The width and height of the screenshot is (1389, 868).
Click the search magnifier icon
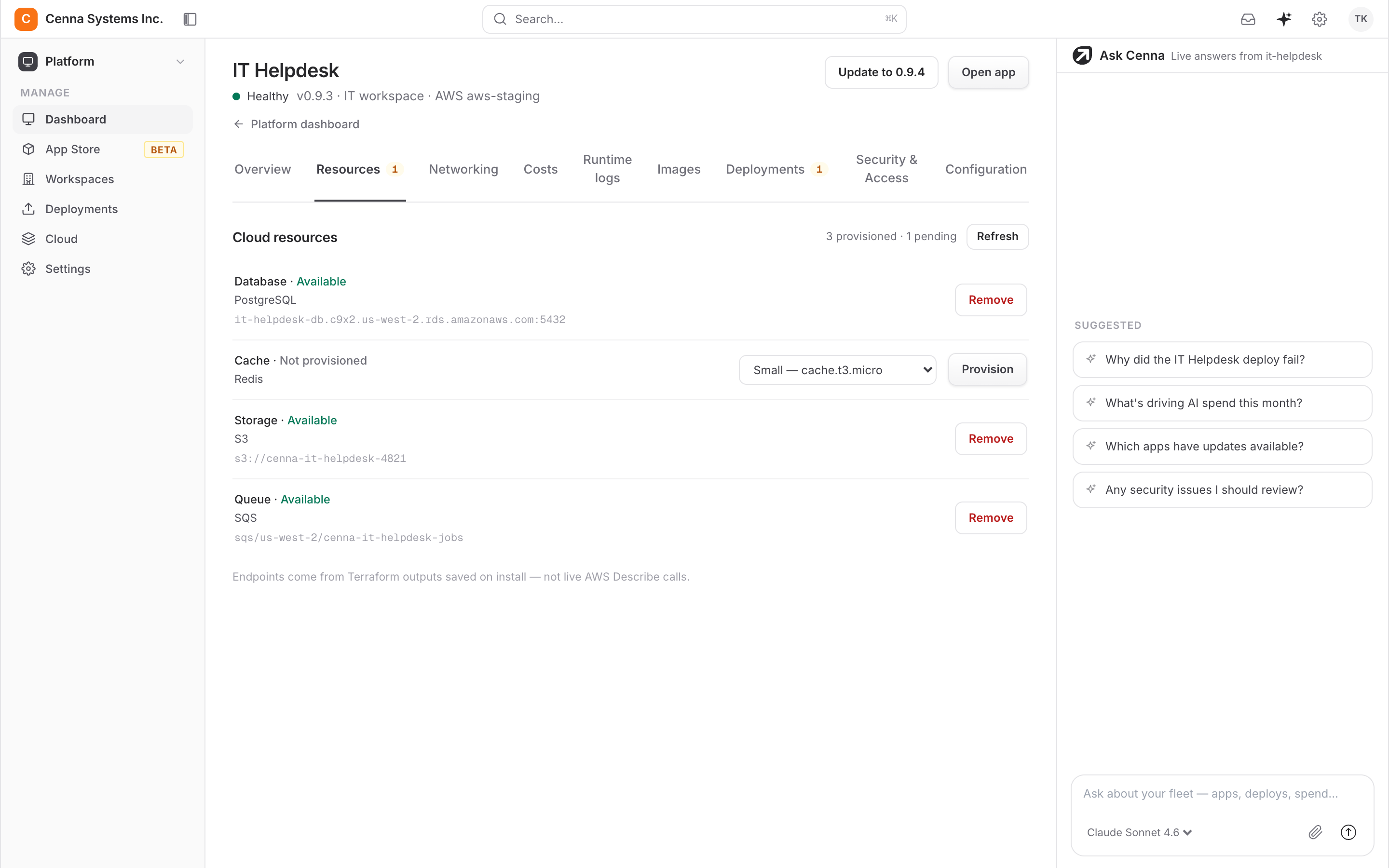pyautogui.click(x=500, y=19)
